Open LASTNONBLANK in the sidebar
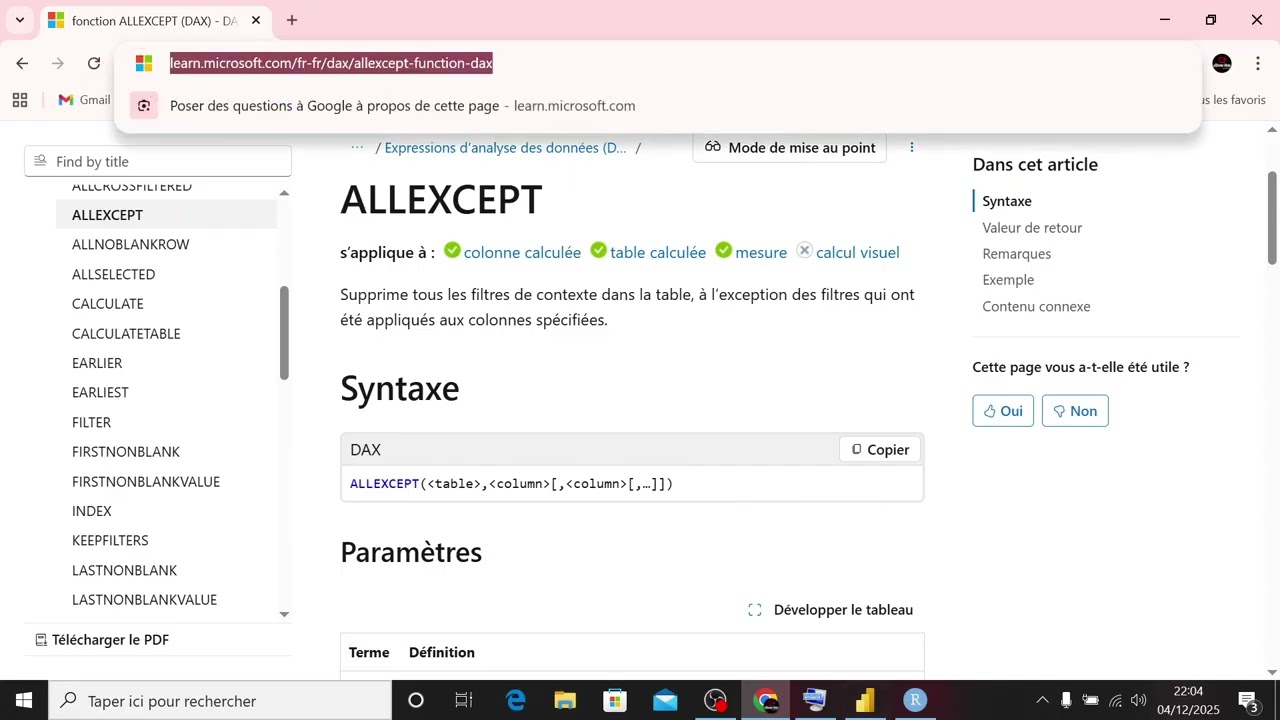 (x=124, y=570)
